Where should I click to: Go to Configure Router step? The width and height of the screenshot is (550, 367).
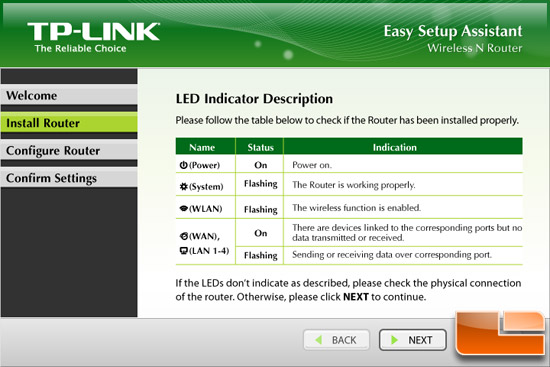(x=69, y=151)
